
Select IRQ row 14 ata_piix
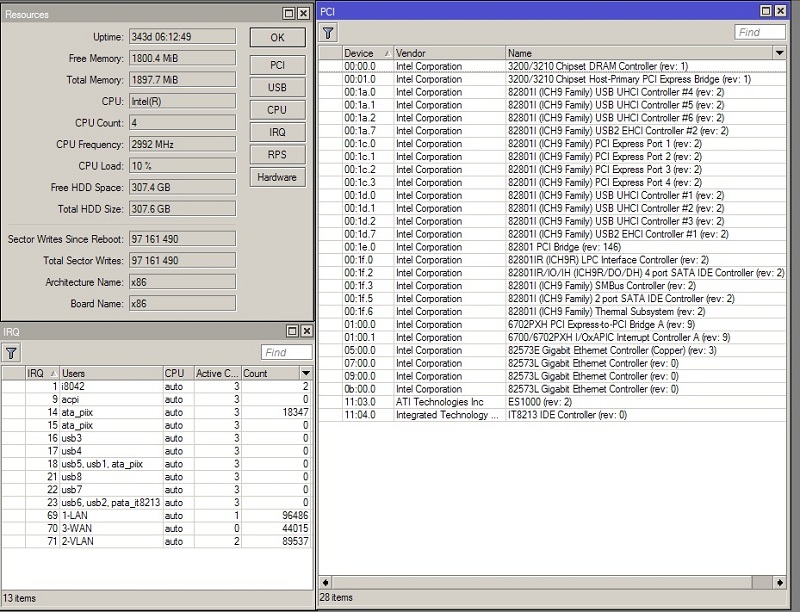pyautogui.click(x=157, y=412)
